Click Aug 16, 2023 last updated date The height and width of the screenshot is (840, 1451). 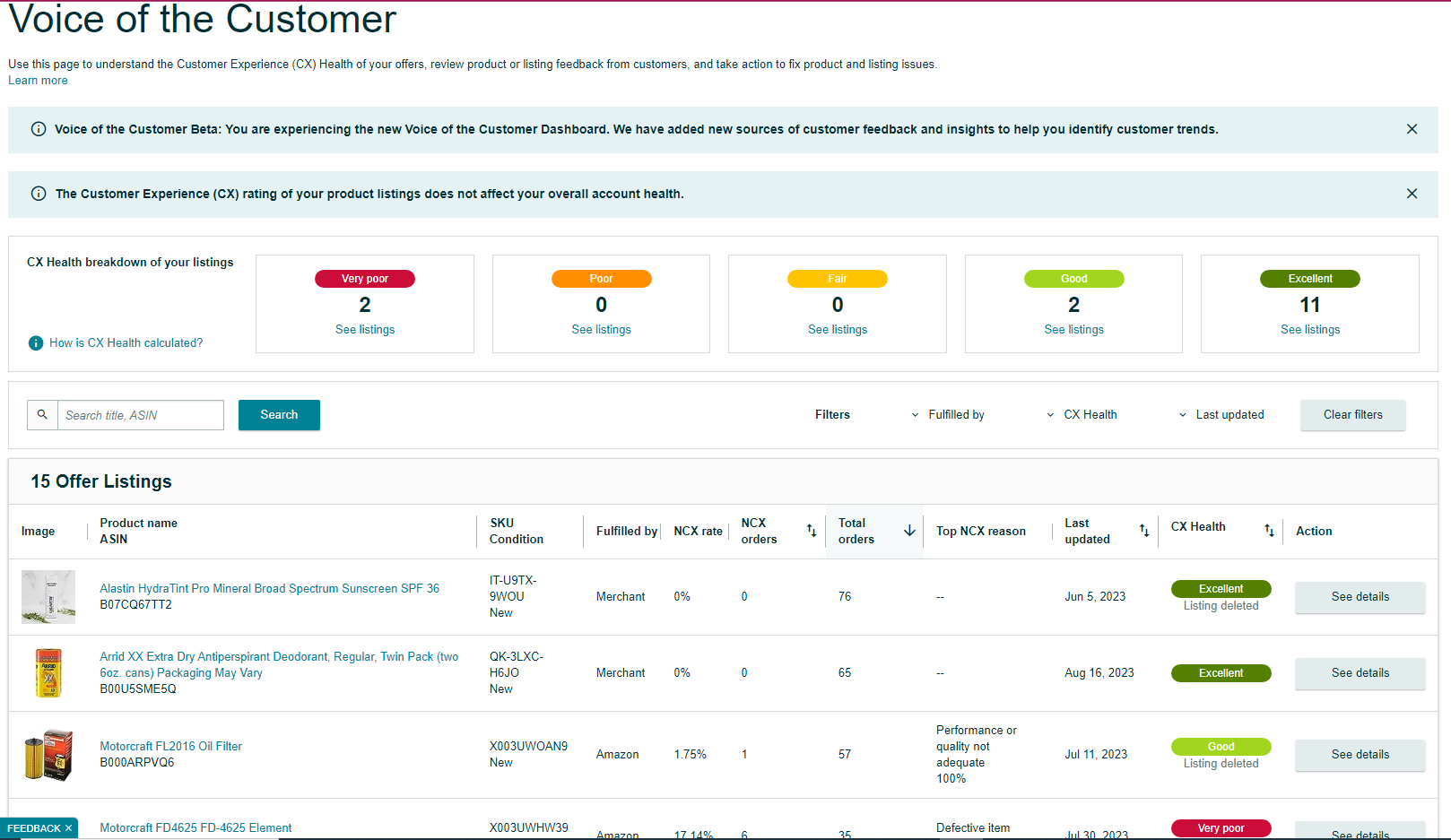pos(1099,673)
